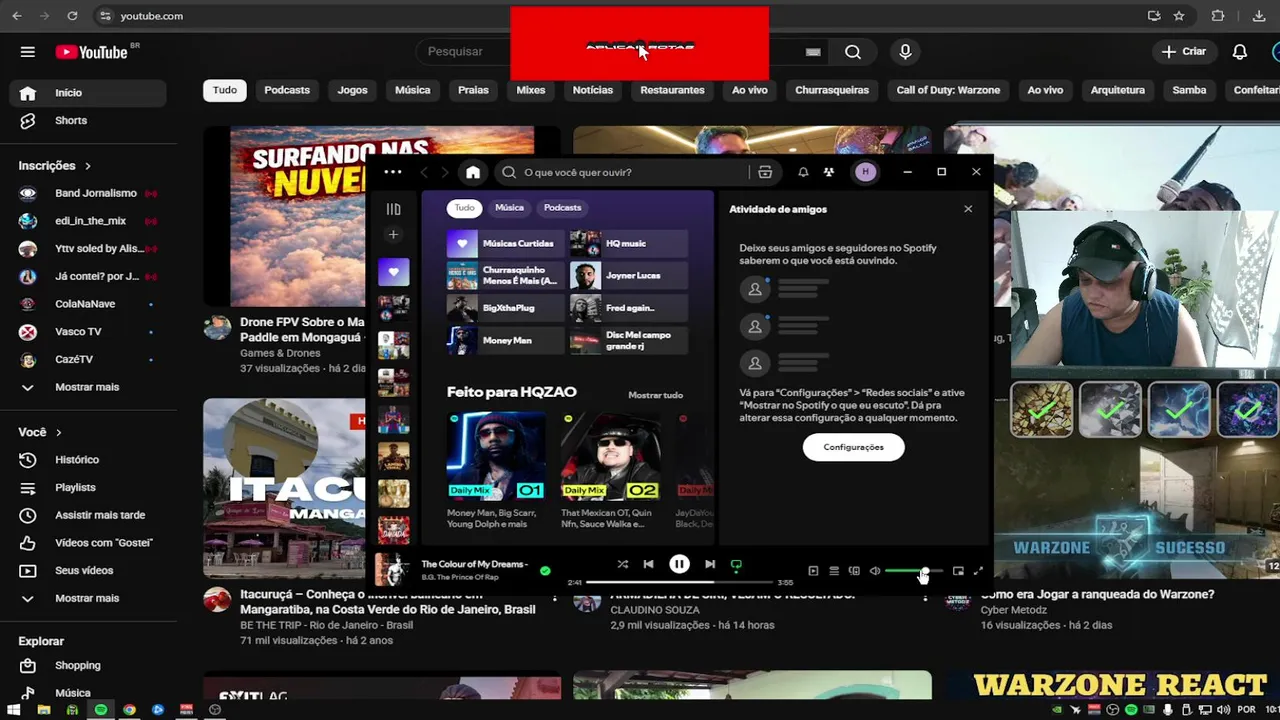The image size is (1280, 720).
Task: Skip to next track in Spotify
Action: [x=710, y=564]
